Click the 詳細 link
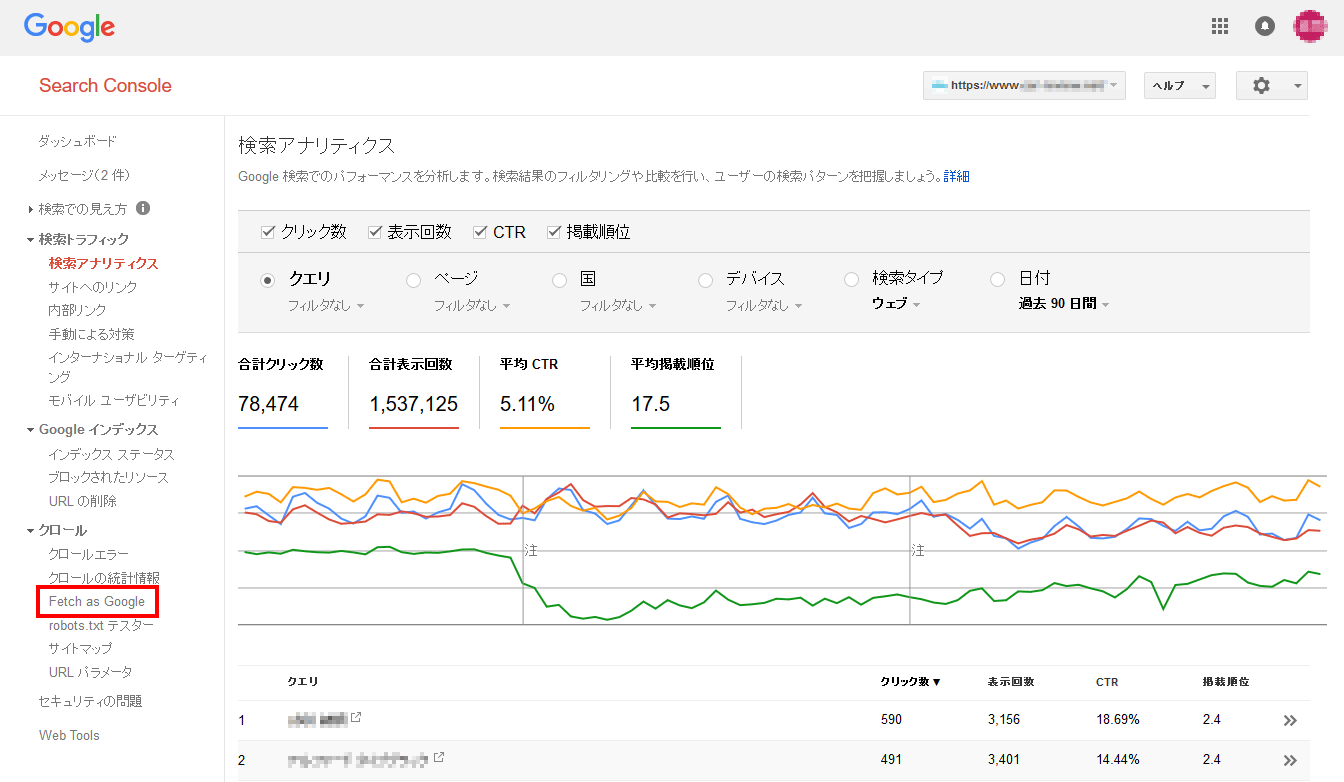This screenshot has width=1344, height=782. coord(957,176)
